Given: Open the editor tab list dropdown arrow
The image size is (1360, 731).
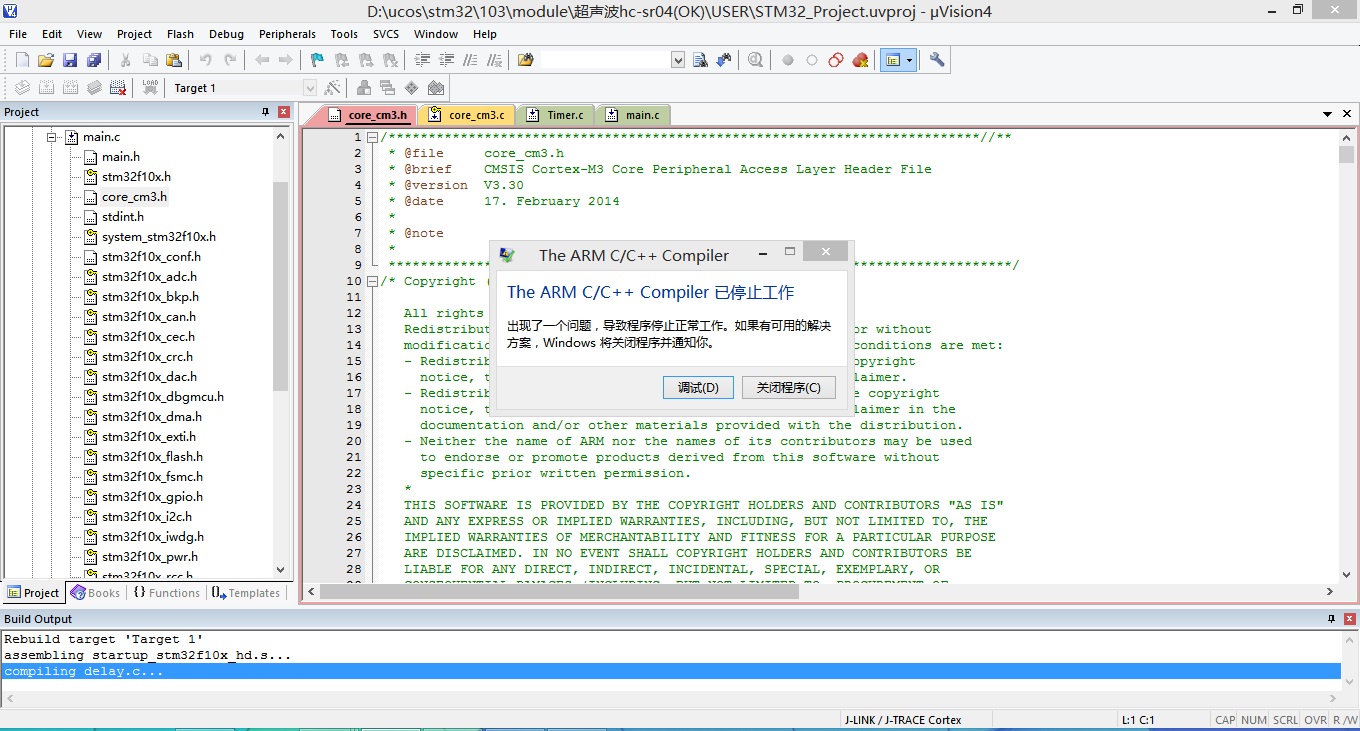Looking at the screenshot, I should (x=1328, y=114).
